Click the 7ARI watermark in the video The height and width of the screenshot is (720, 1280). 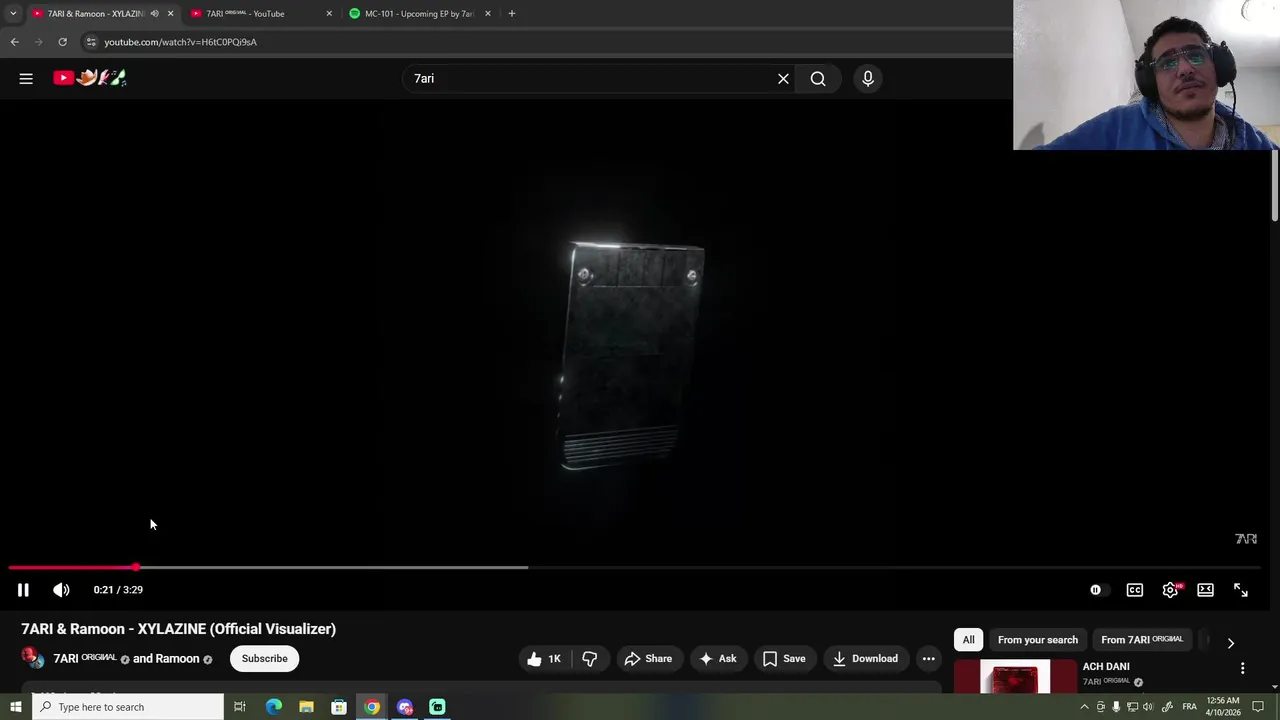[x=1246, y=539]
